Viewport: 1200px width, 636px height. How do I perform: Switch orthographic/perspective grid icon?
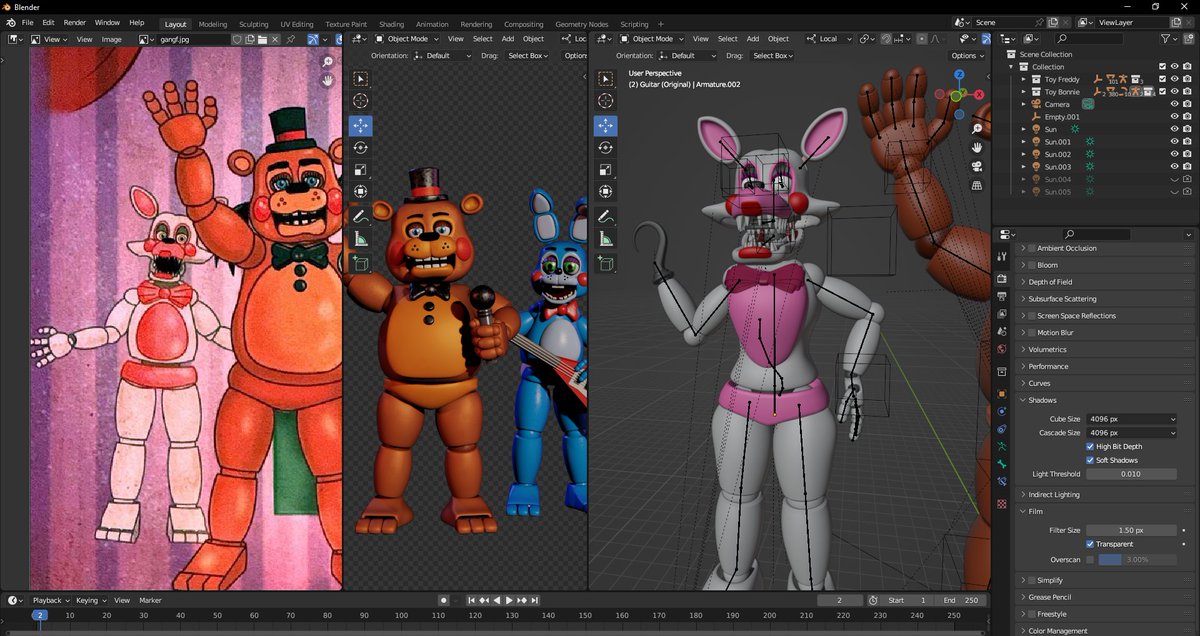click(x=977, y=185)
